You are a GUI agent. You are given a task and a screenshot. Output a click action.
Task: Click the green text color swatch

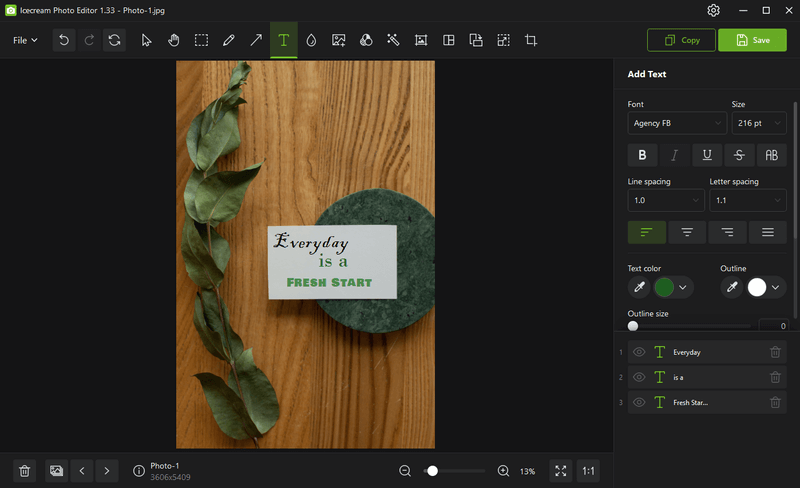[664, 287]
